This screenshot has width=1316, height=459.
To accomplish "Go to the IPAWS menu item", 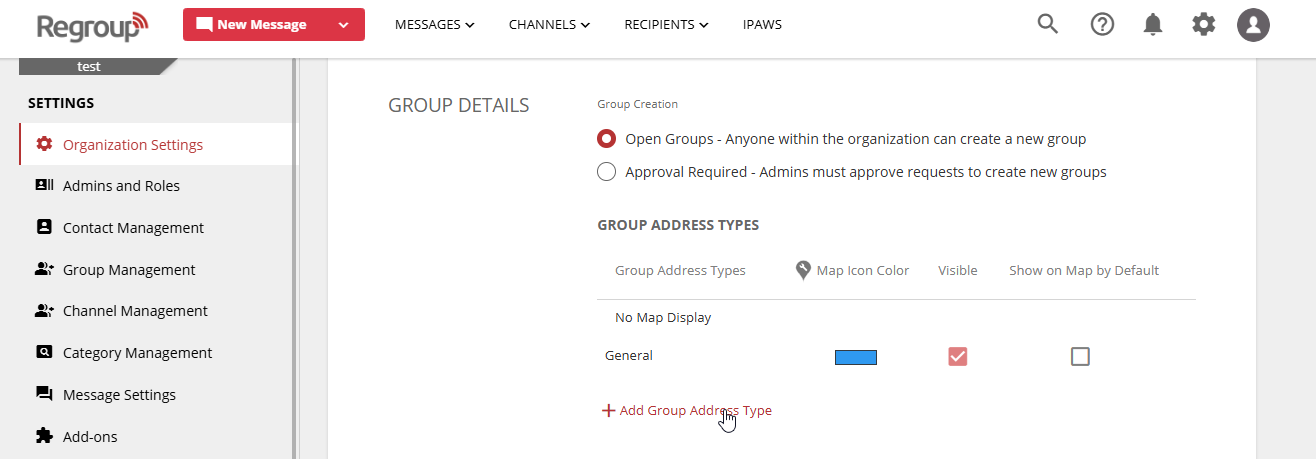I will (x=762, y=25).
